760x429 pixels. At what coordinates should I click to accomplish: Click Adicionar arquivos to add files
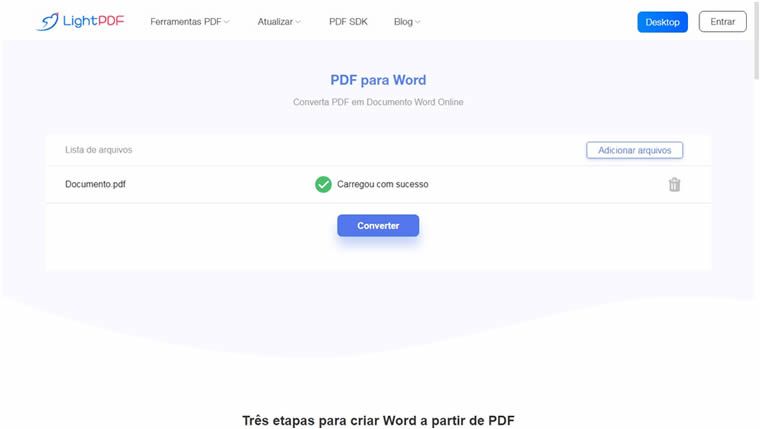coord(634,150)
